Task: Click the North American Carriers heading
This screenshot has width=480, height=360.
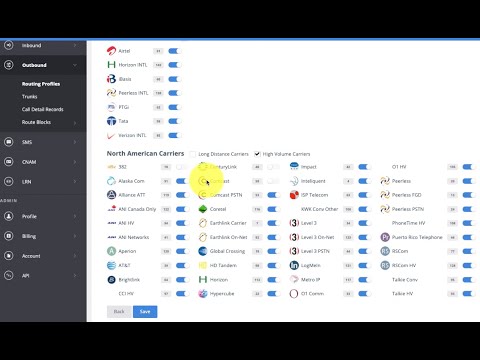Action: [x=145, y=153]
